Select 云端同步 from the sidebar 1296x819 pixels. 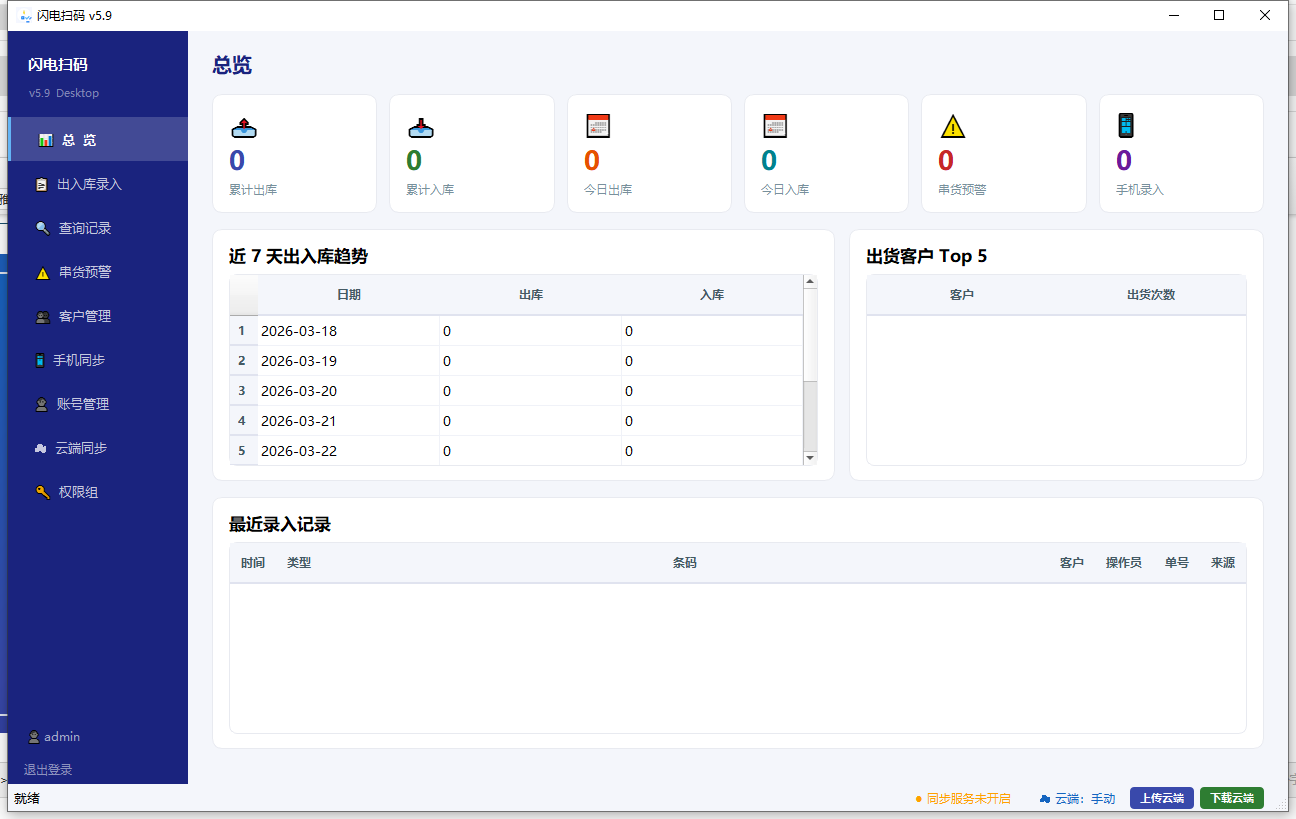click(80, 449)
